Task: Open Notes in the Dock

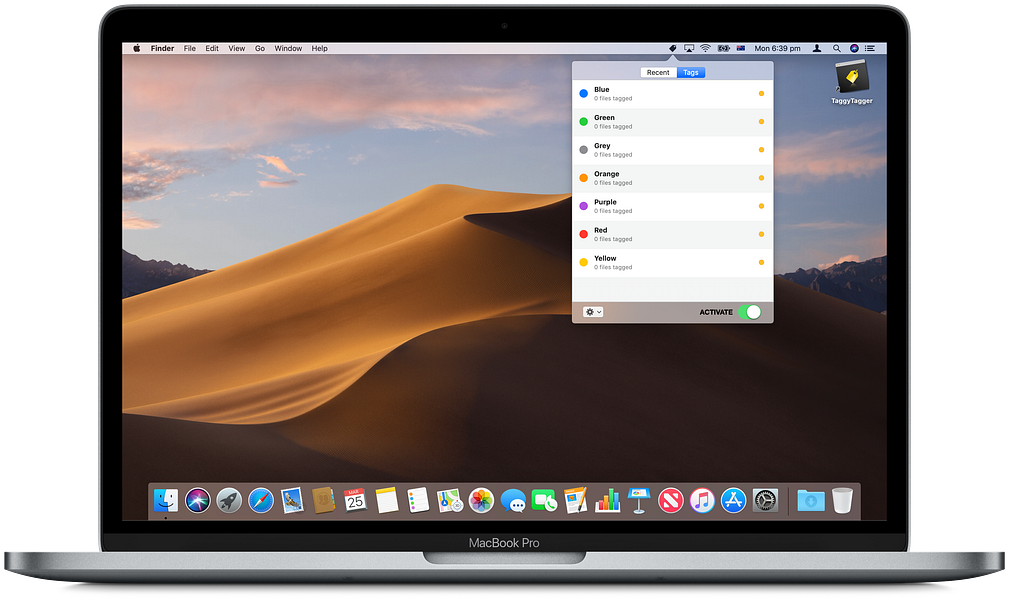Action: tap(387, 500)
